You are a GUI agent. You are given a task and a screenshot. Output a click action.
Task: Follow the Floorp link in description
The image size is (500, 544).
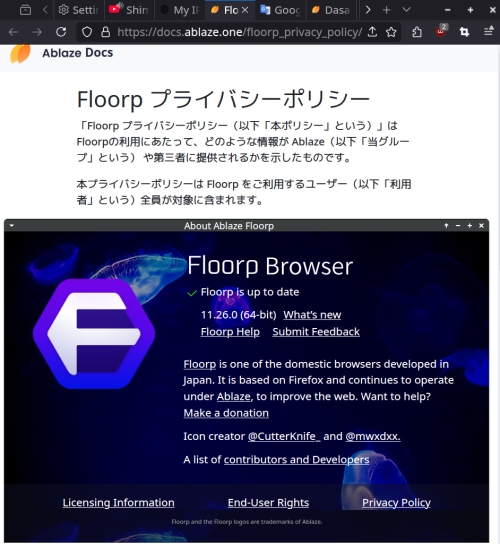tap(200, 364)
